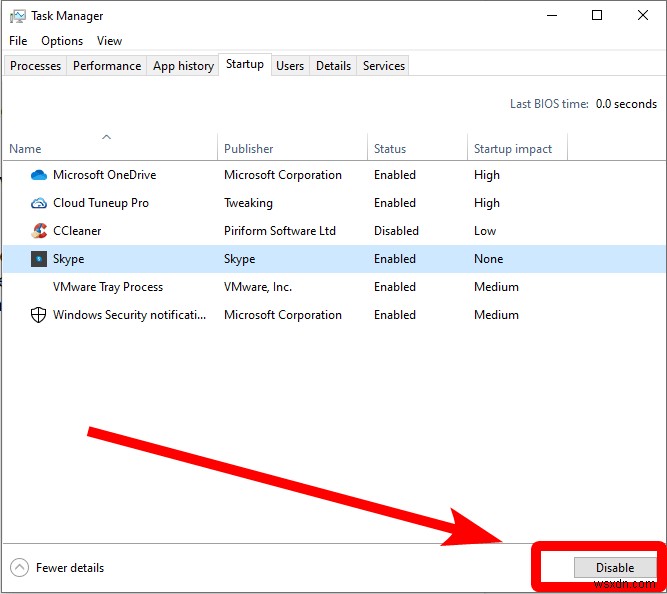Switch to the Services tab

point(384,66)
